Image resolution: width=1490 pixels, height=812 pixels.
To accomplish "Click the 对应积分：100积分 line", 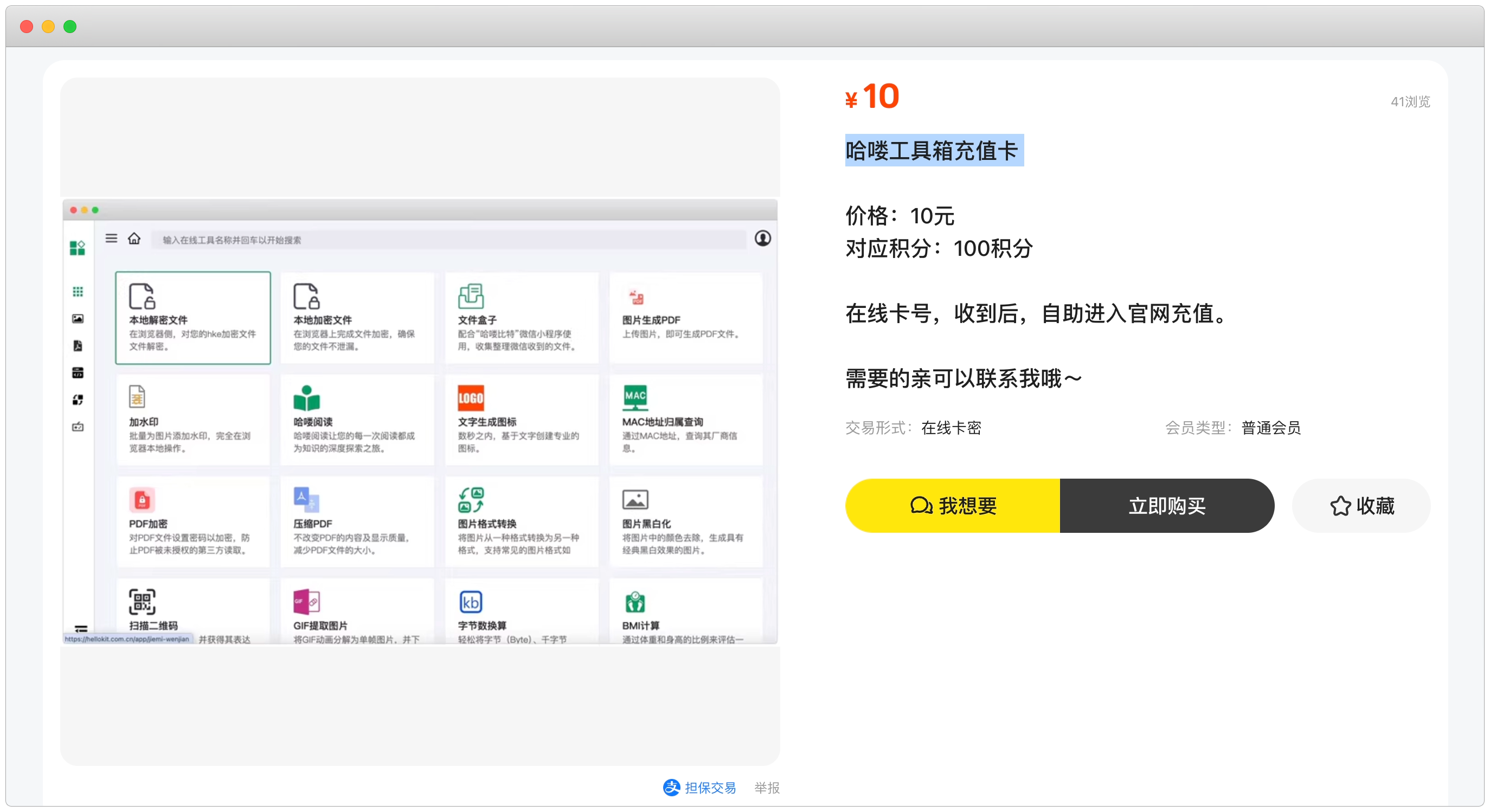I will [x=939, y=249].
